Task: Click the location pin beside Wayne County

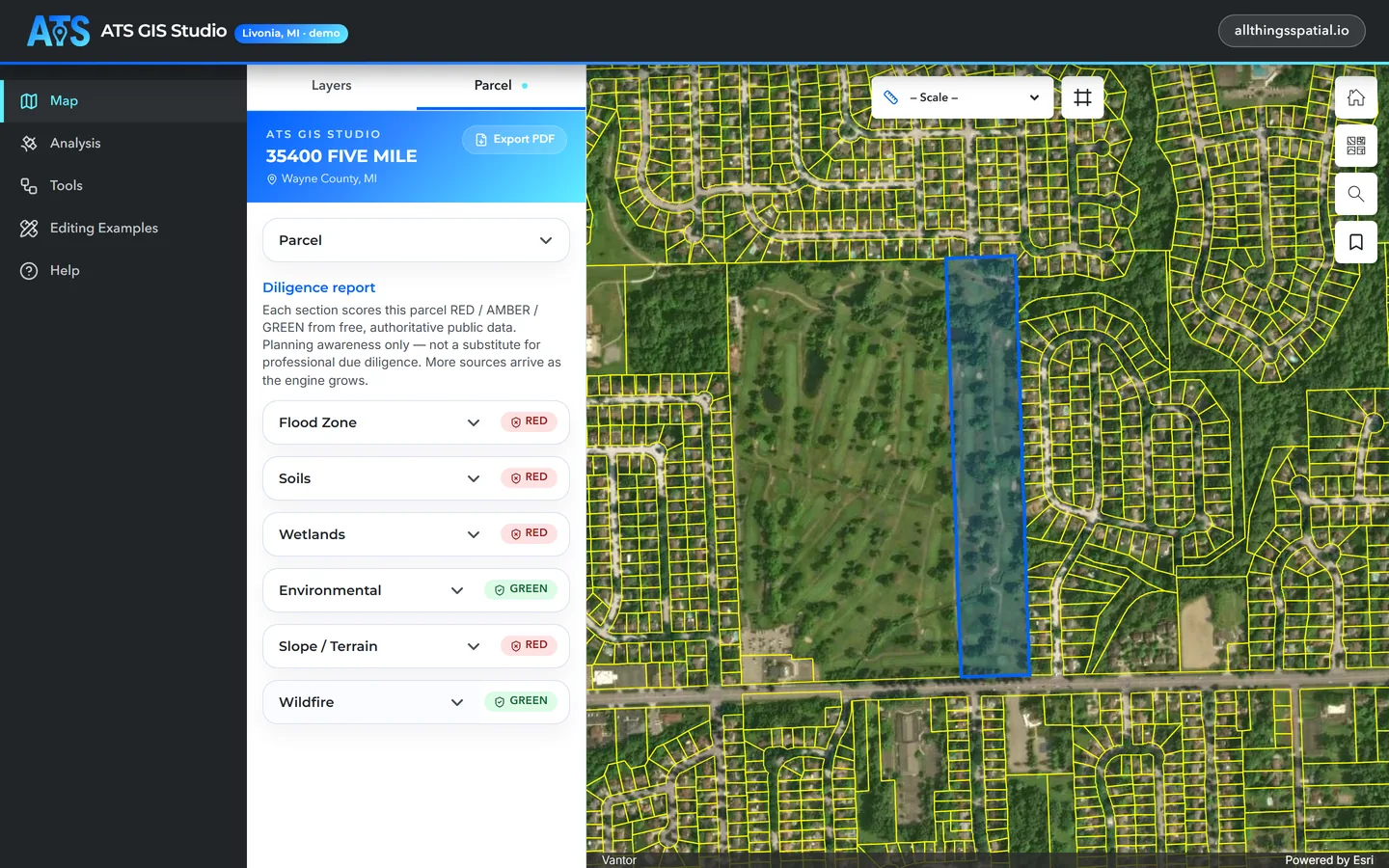Action: click(x=272, y=179)
